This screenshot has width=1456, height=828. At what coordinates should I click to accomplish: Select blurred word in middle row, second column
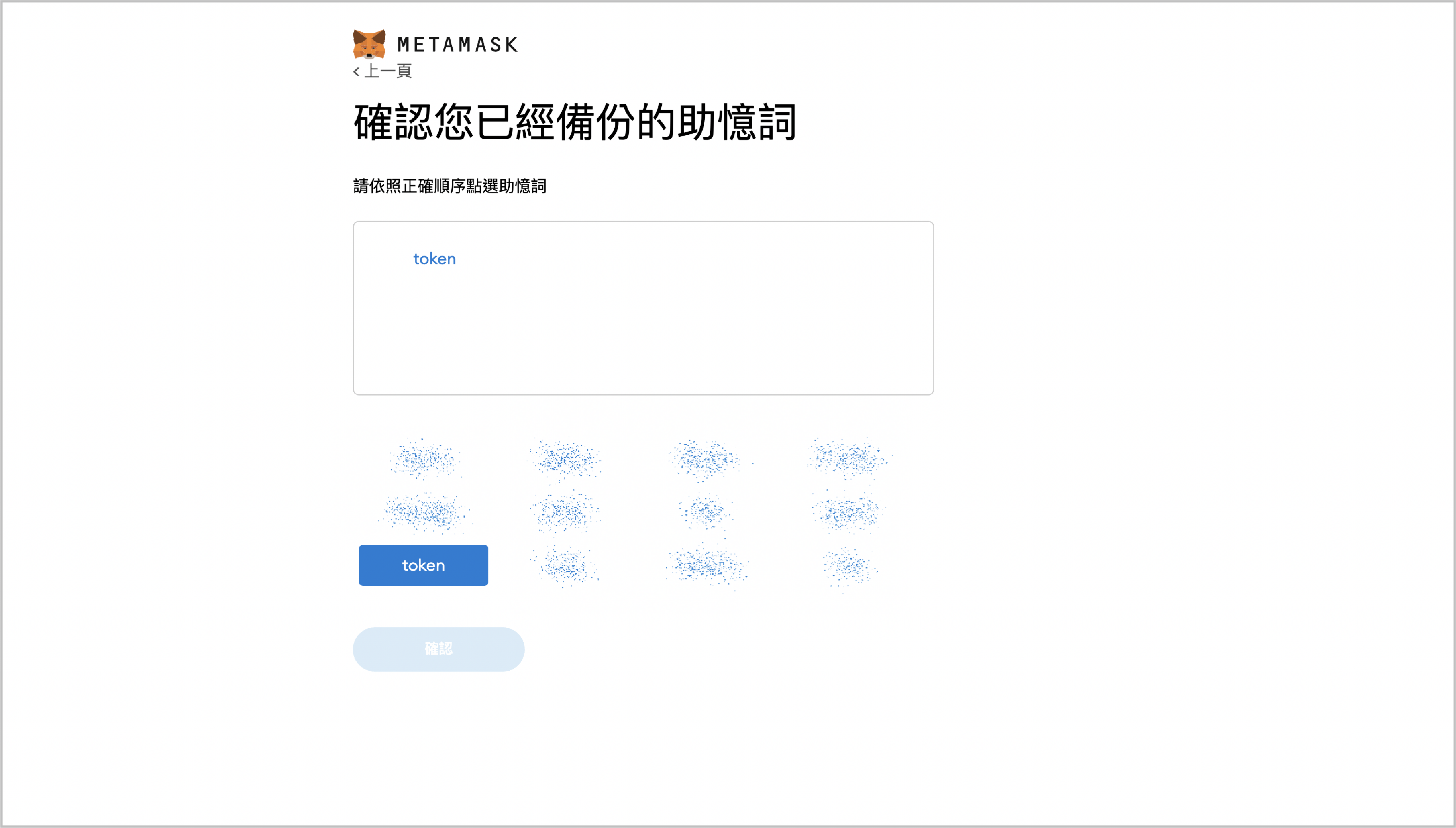(x=565, y=512)
